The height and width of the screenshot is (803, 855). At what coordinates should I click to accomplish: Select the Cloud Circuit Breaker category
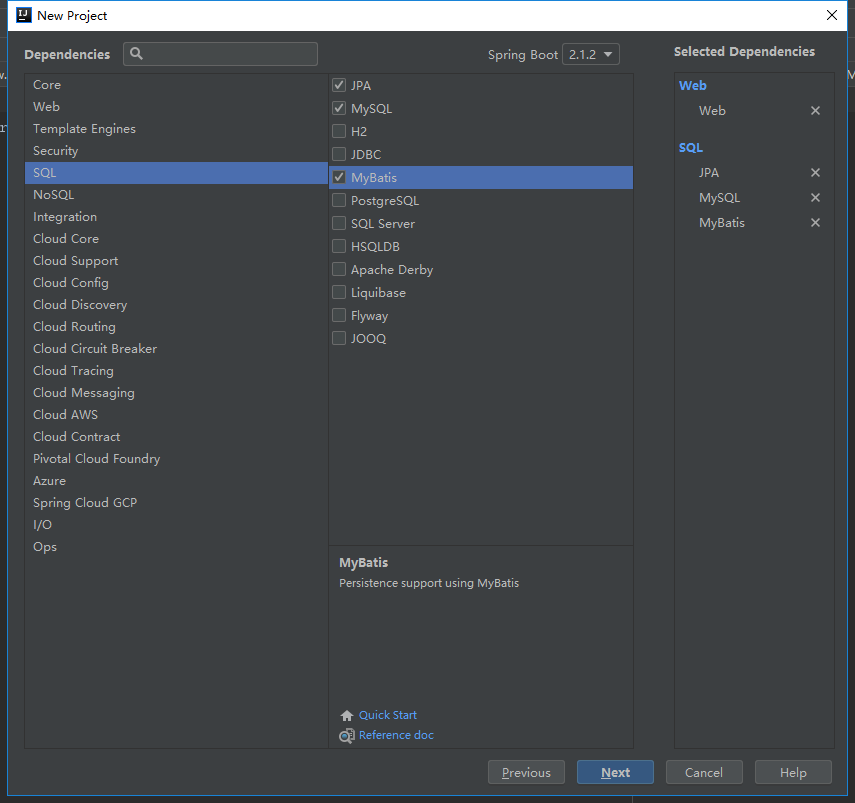pyautogui.click(x=176, y=349)
